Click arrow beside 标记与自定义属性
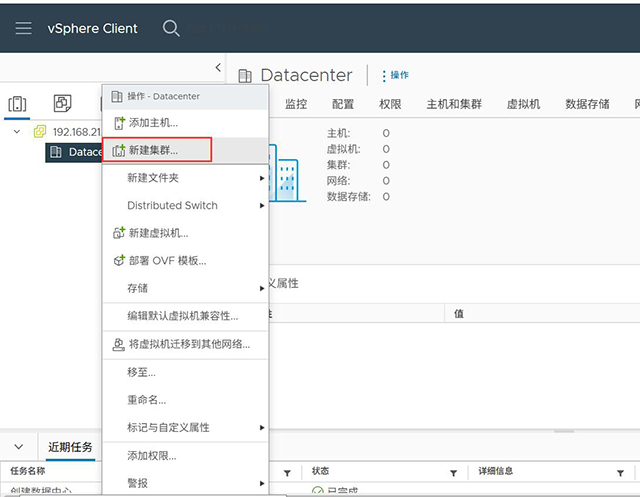 coord(262,428)
